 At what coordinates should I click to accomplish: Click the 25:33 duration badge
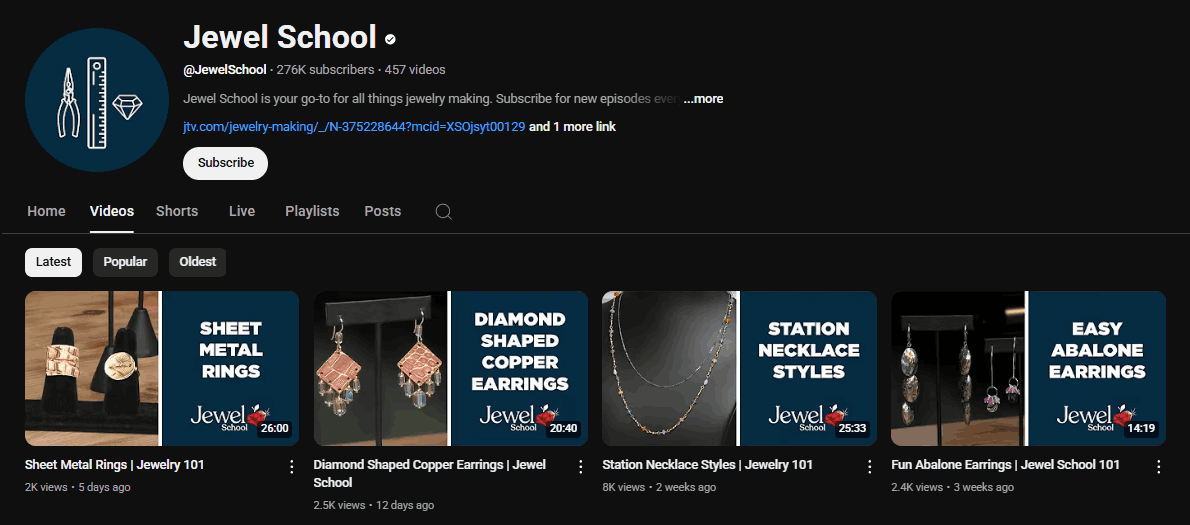[852, 429]
